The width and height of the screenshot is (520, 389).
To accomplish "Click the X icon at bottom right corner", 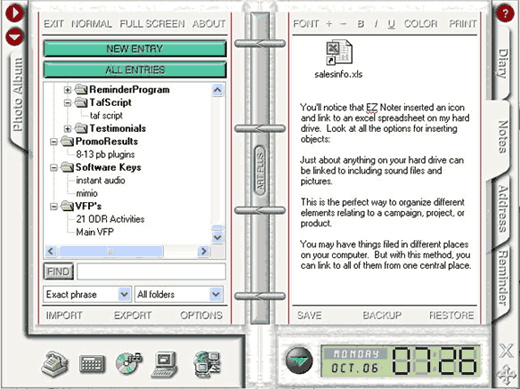I will pos(506,350).
